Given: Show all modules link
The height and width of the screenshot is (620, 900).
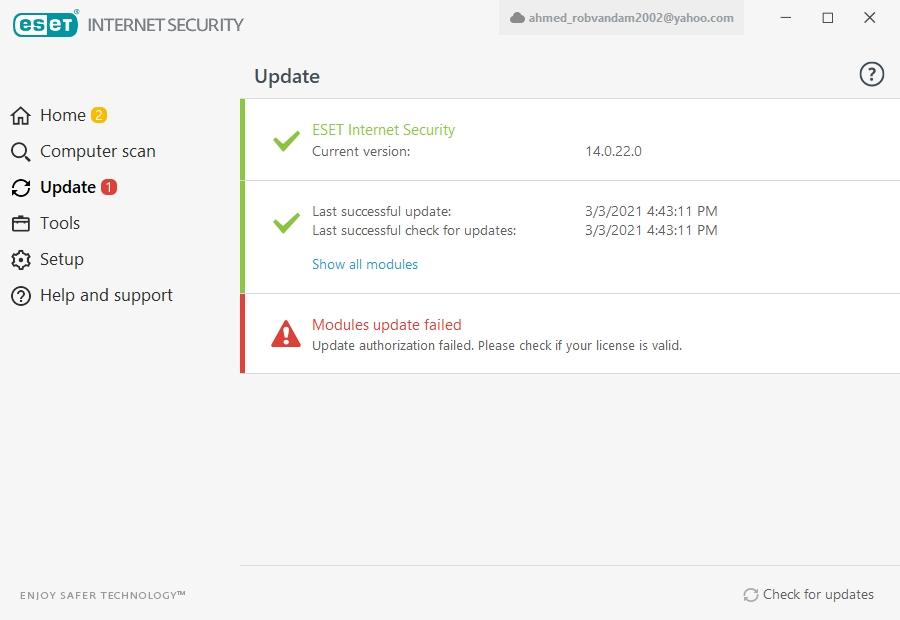Looking at the screenshot, I should [365, 264].
